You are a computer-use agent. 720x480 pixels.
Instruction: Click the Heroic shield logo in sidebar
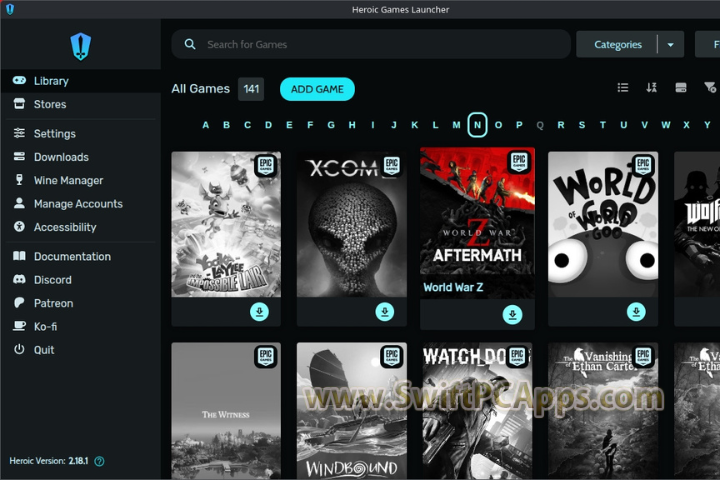click(81, 46)
